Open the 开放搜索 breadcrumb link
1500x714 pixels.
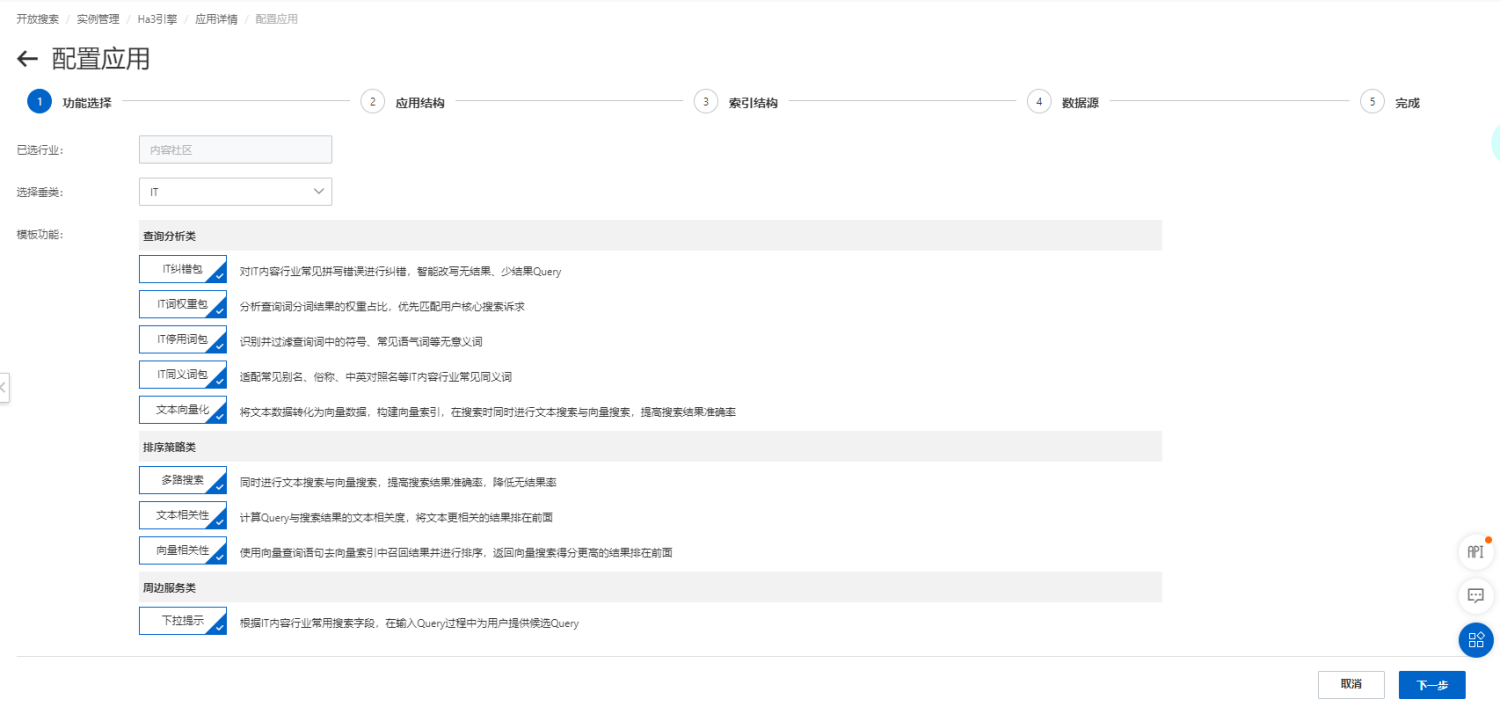[37, 19]
